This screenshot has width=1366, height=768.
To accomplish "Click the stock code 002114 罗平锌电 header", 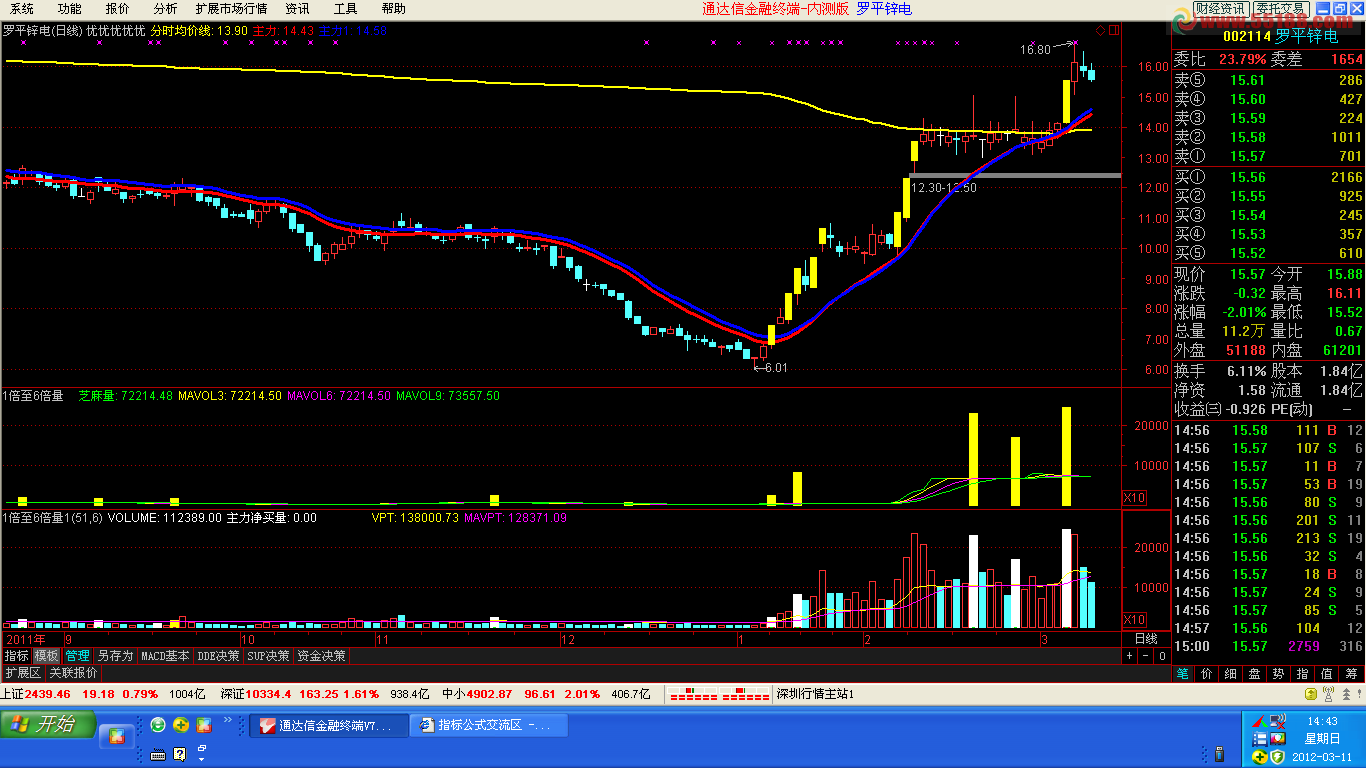I will coord(1280,36).
